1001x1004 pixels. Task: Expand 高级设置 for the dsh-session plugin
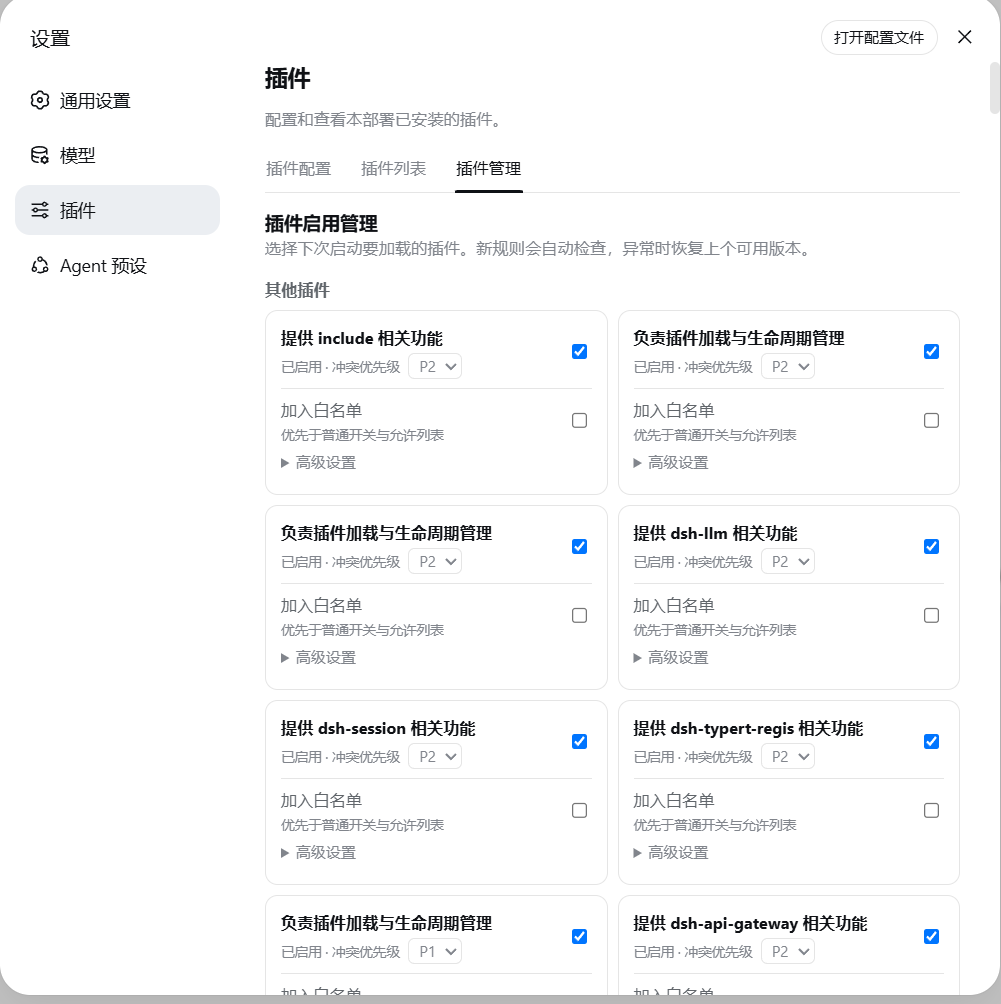pos(318,853)
